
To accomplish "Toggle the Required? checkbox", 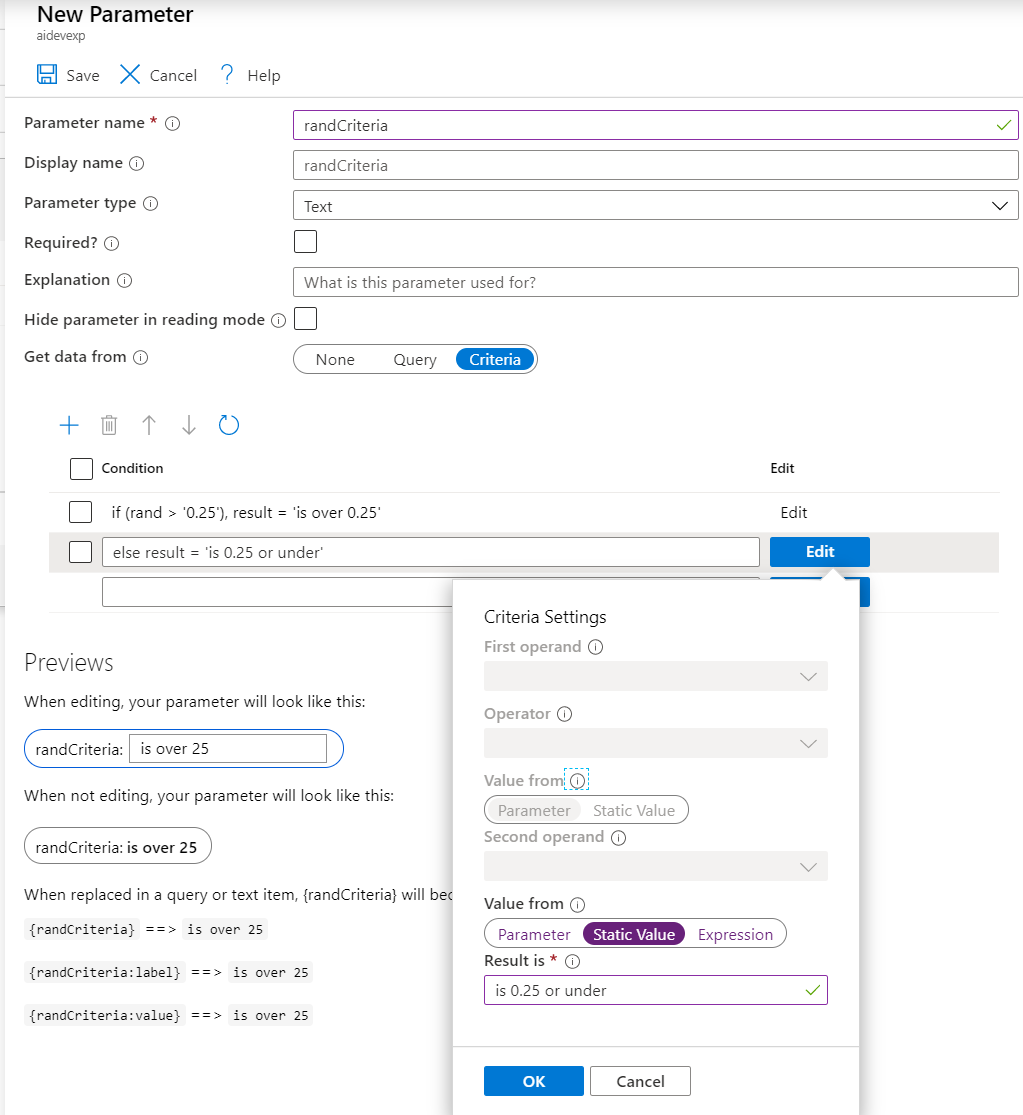I will coord(305,242).
